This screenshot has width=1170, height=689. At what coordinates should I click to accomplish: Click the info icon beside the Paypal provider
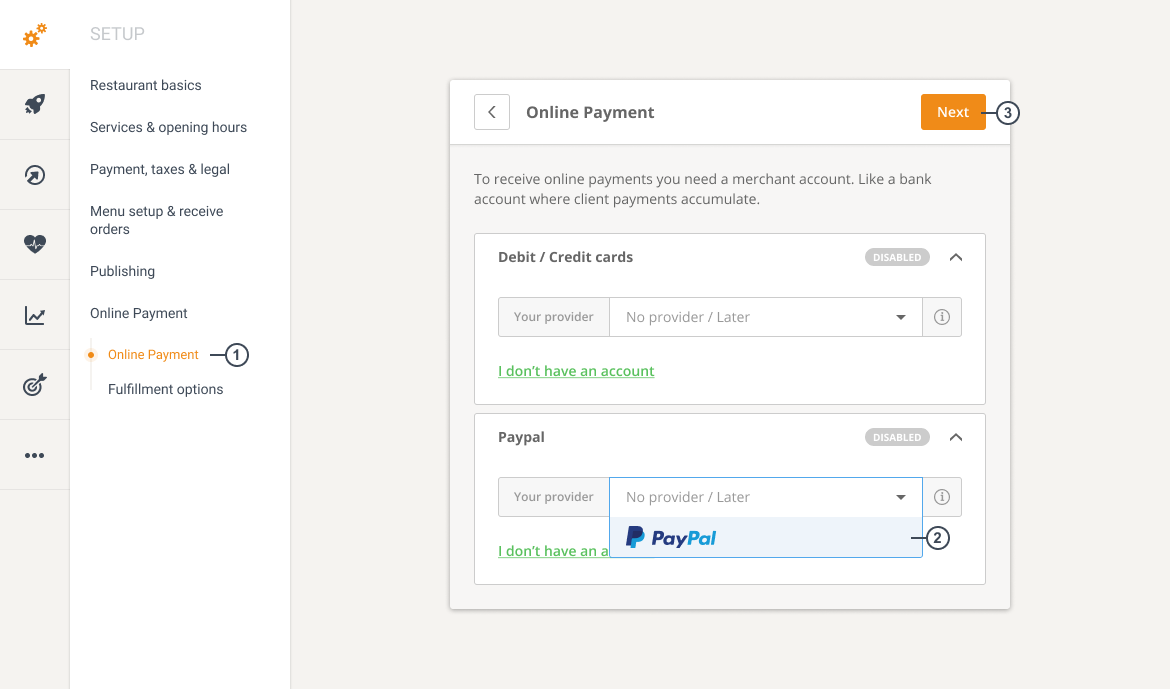[x=941, y=496]
